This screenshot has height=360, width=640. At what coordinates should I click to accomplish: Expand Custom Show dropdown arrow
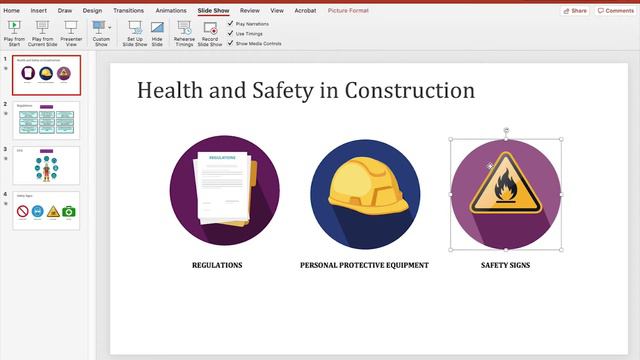(109, 28)
